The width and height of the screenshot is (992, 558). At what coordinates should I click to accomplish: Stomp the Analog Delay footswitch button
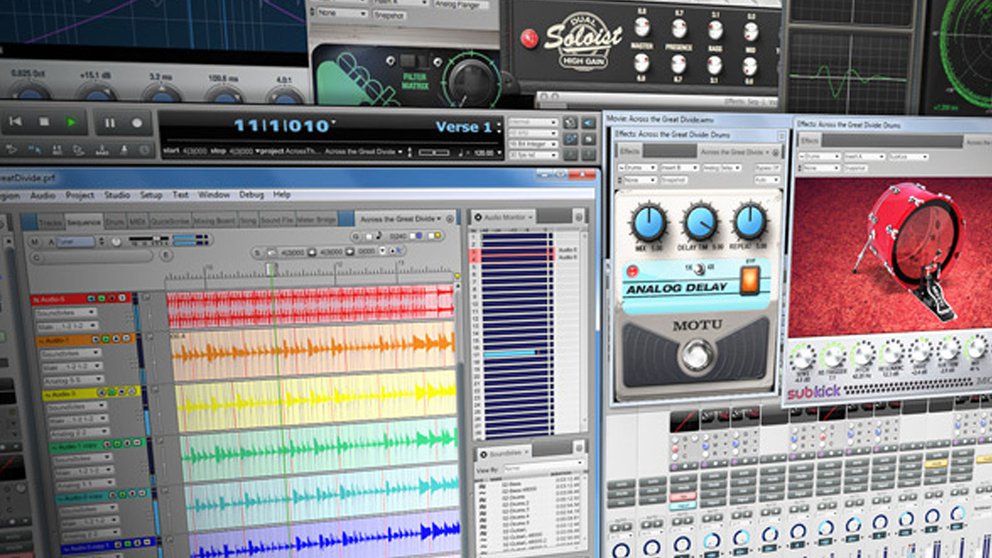[696, 356]
